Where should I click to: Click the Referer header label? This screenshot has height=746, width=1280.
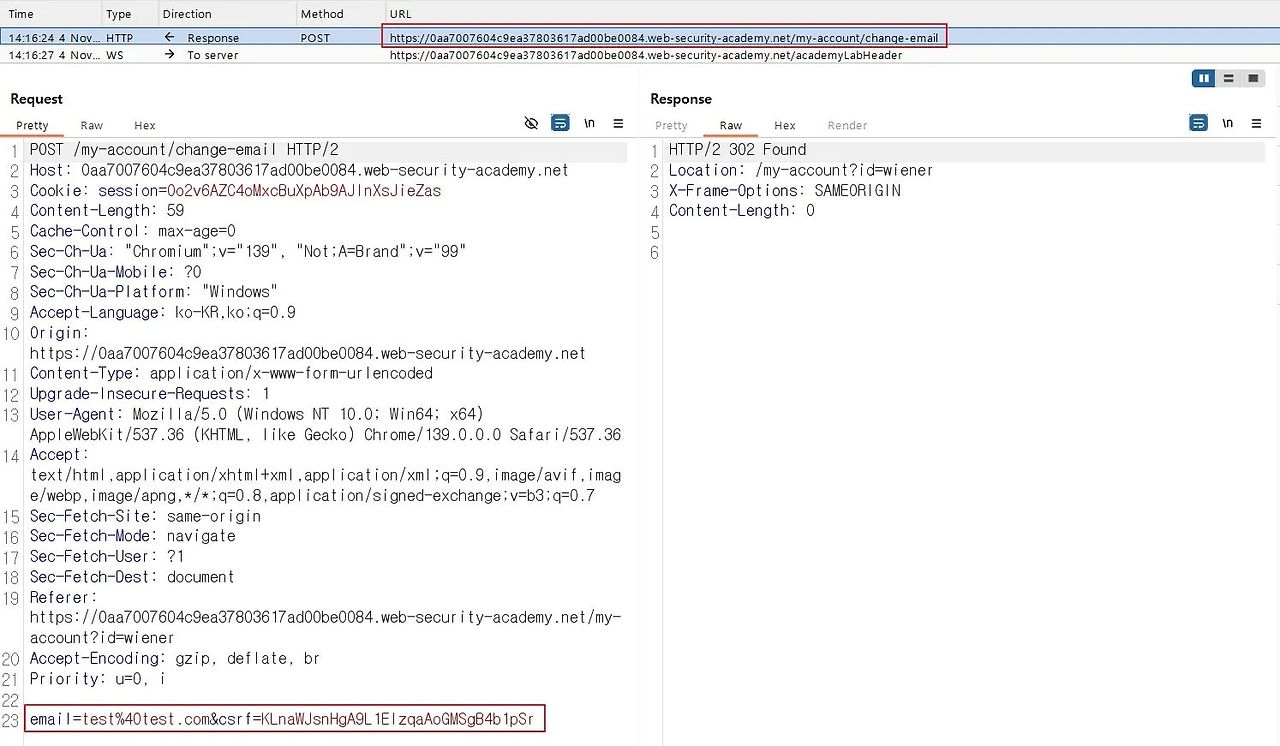click(64, 597)
